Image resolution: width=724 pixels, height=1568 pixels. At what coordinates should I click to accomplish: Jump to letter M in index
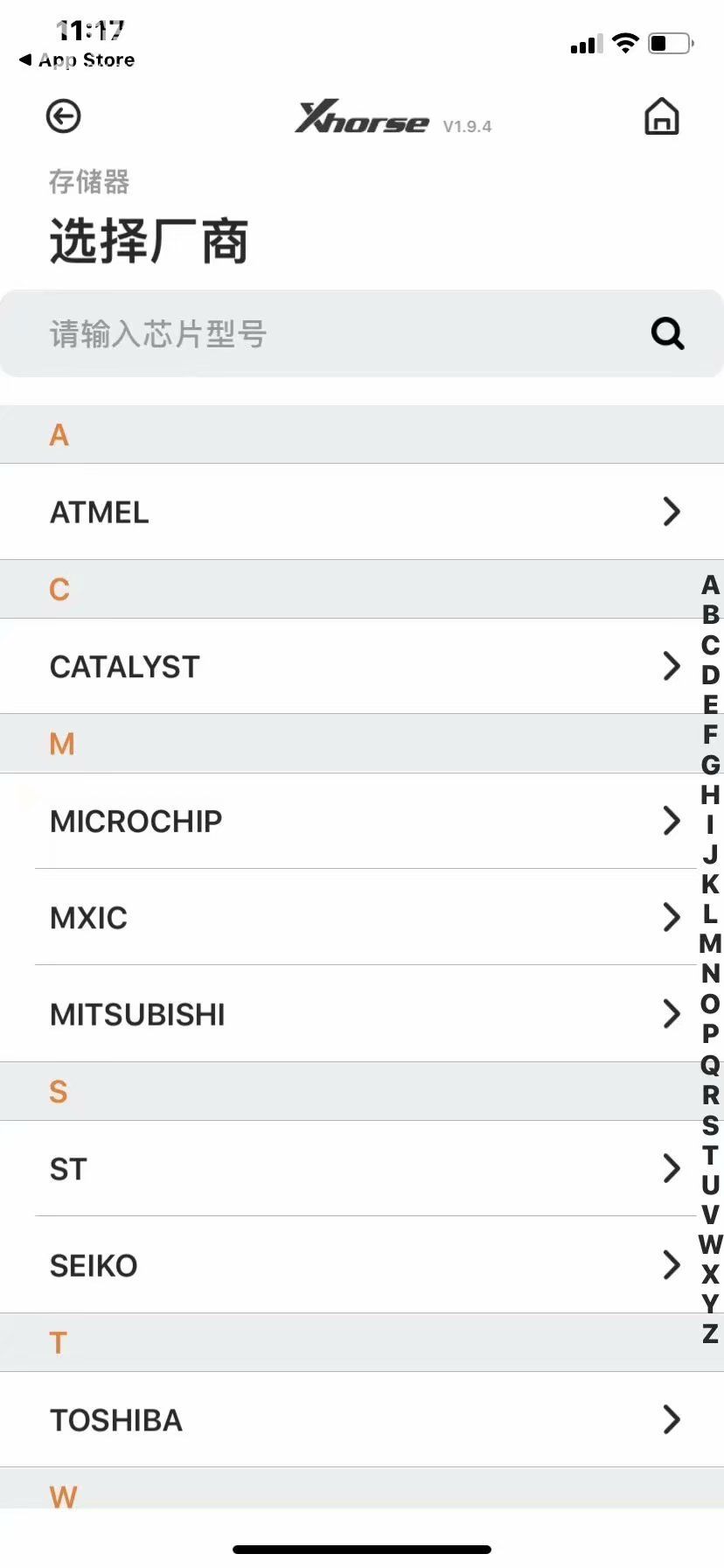click(x=711, y=943)
